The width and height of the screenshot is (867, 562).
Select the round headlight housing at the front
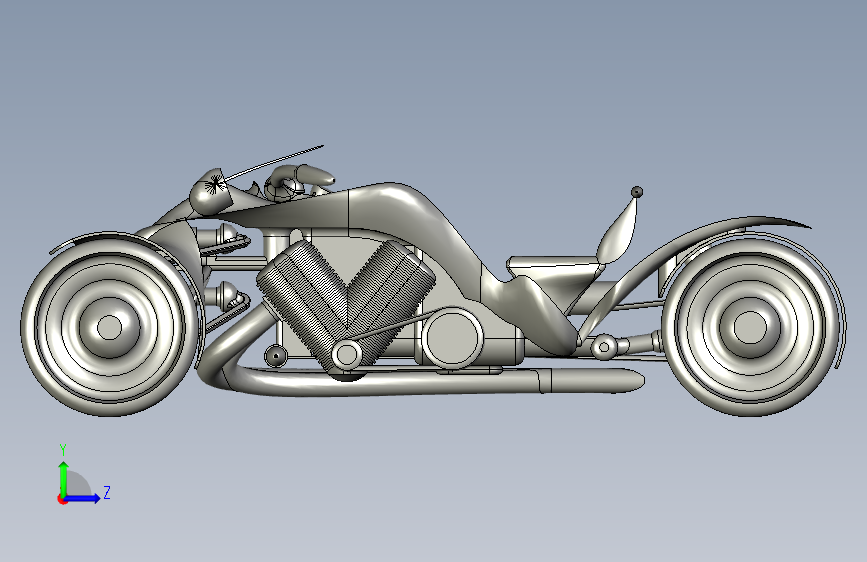coord(210,191)
